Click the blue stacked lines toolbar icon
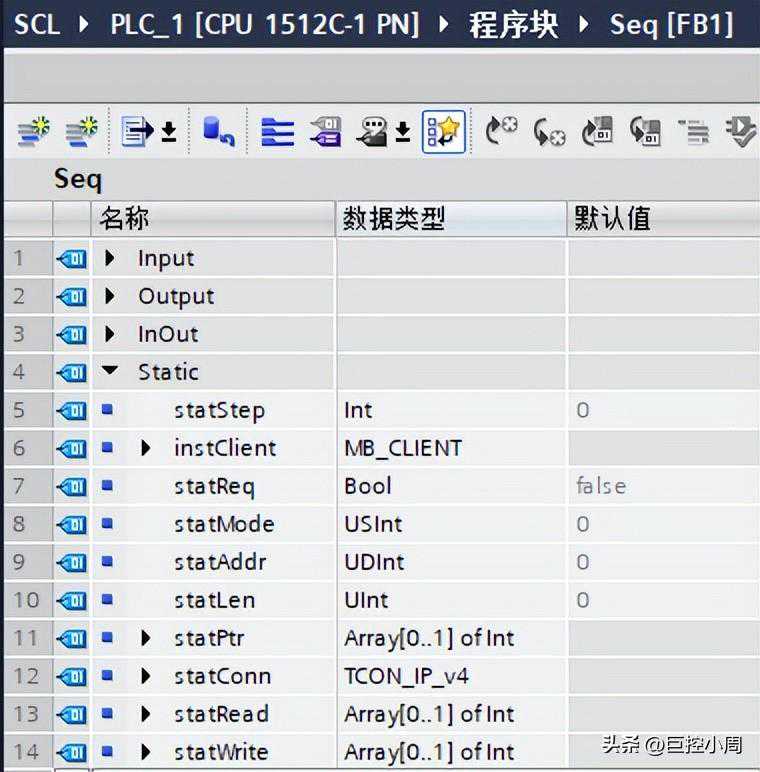This screenshot has height=772, width=760. pos(277,131)
